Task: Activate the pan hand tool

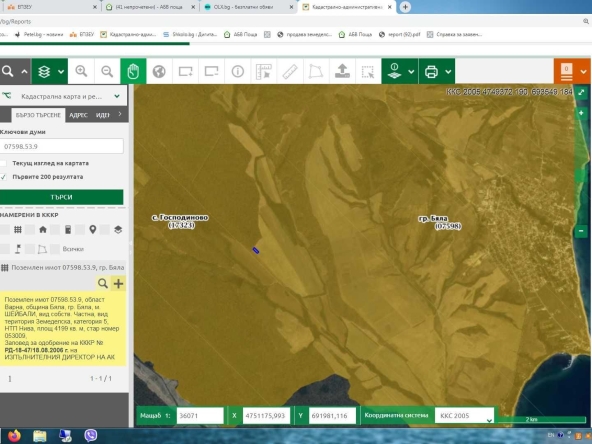Action: point(133,71)
